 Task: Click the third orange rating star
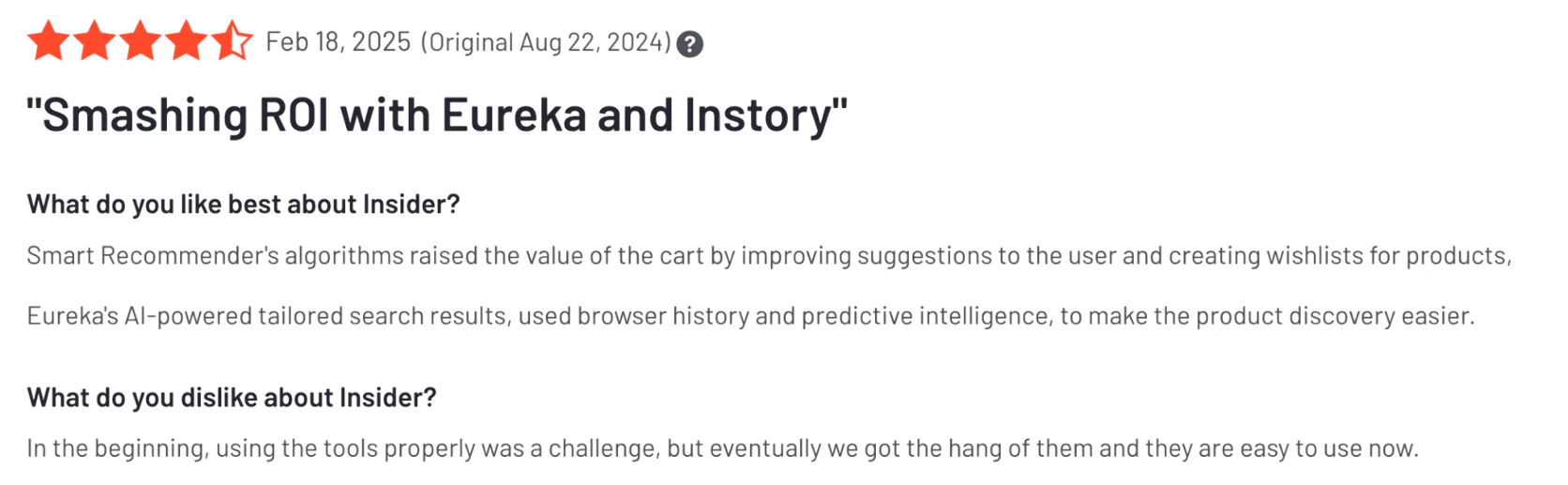coord(140,42)
